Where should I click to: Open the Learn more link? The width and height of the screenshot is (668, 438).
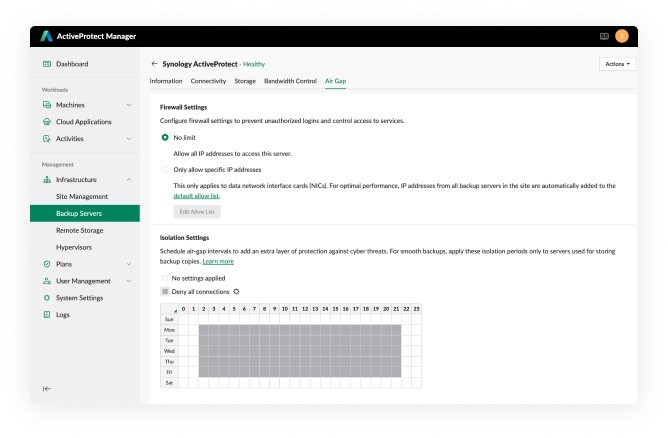218,262
